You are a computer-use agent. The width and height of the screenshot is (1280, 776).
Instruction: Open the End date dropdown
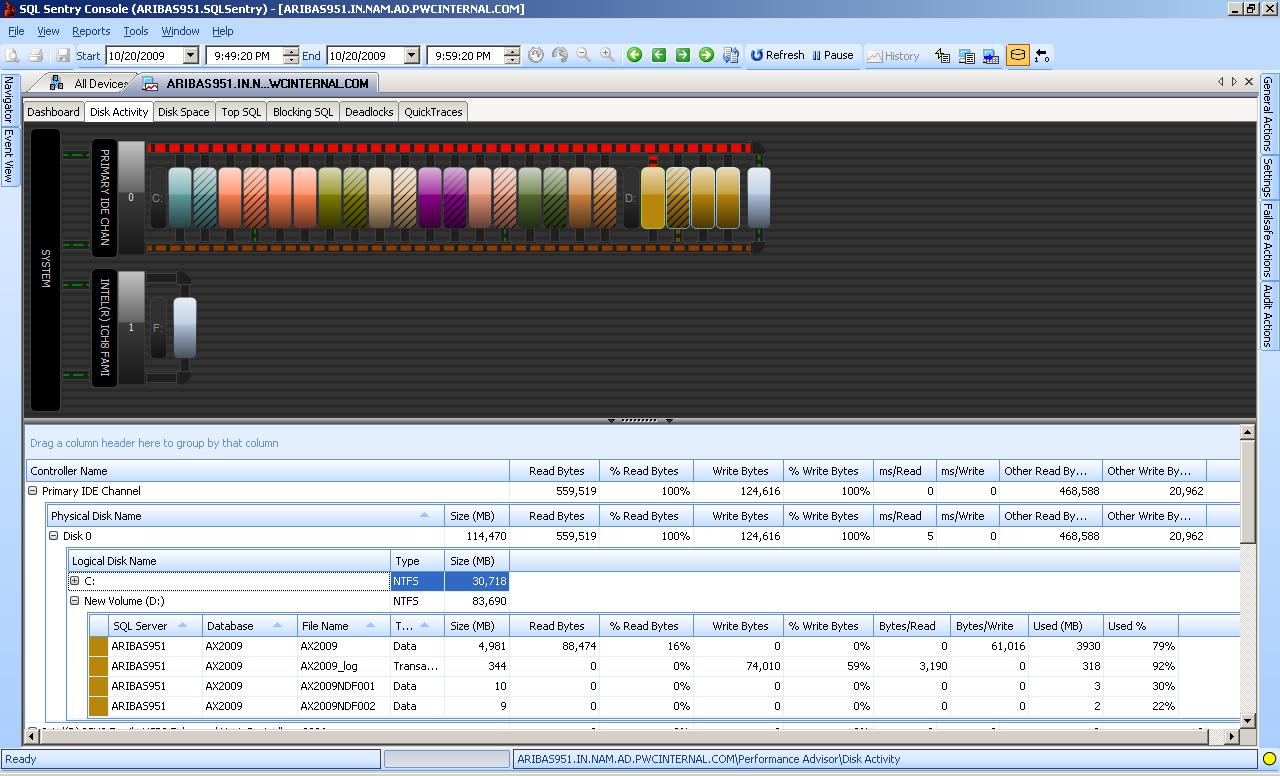point(411,56)
